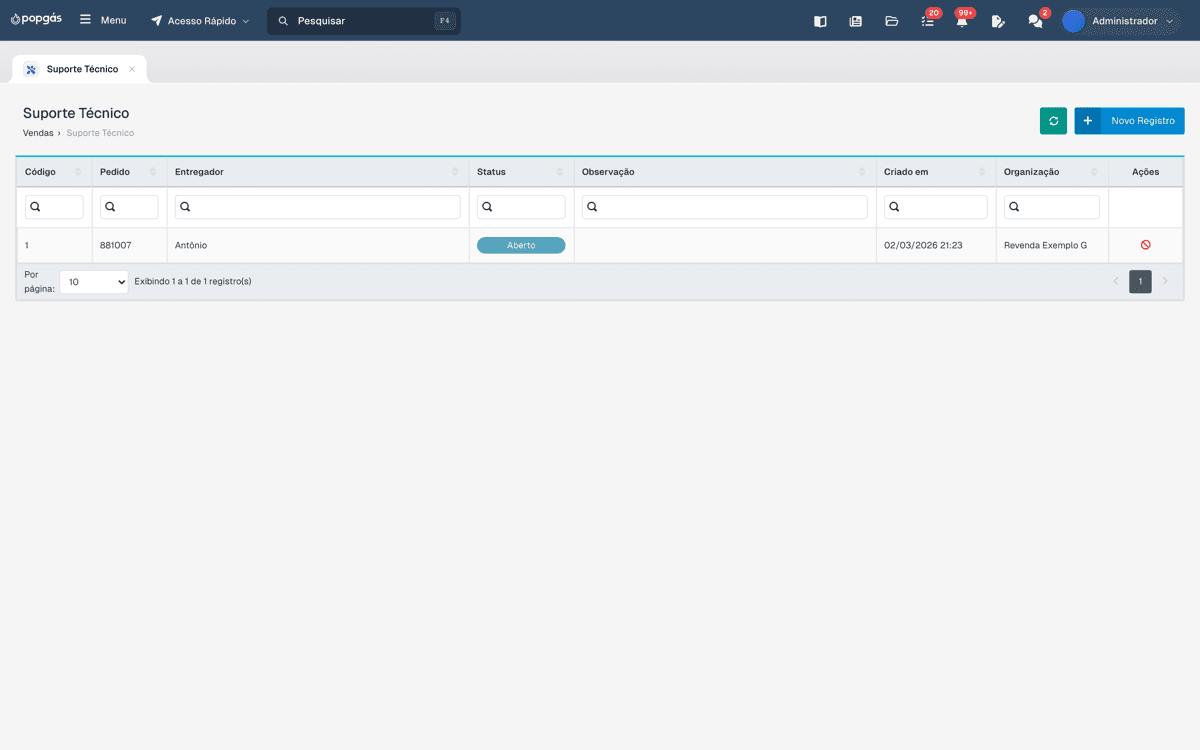This screenshot has height=750, width=1200.
Task: Go to previous page arrow
Action: click(x=1116, y=282)
